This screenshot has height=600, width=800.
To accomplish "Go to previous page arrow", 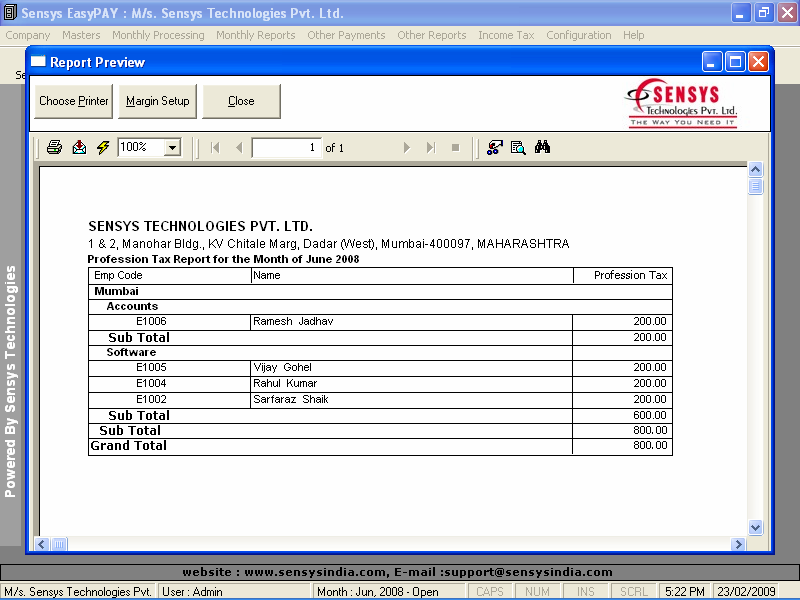I will click(x=239, y=148).
